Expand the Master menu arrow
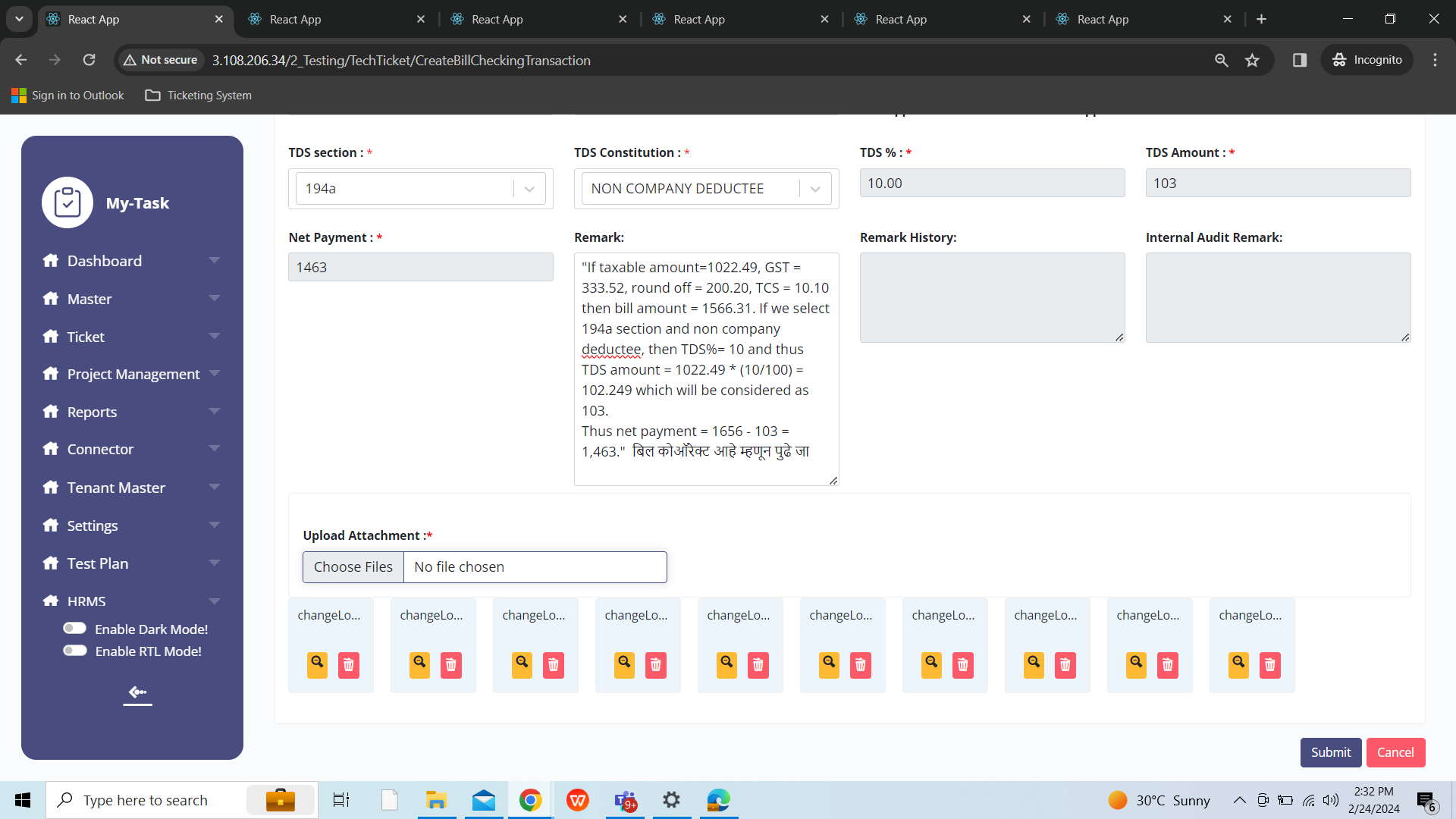The image size is (1456, 819). (x=214, y=298)
